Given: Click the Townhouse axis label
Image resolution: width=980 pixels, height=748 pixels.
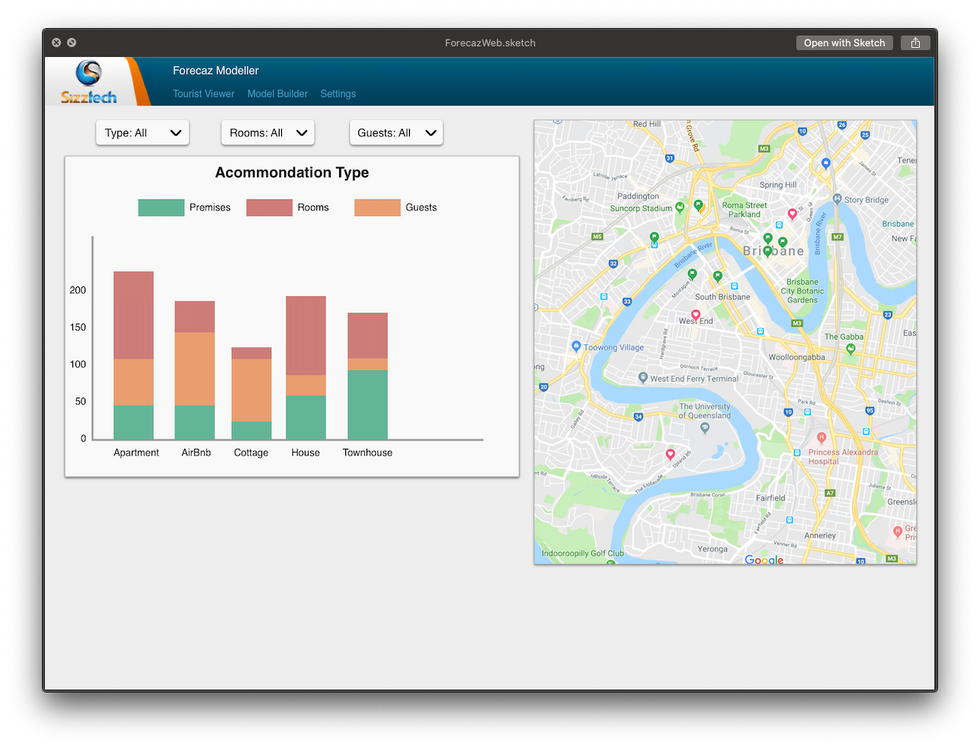Looking at the screenshot, I should (368, 452).
